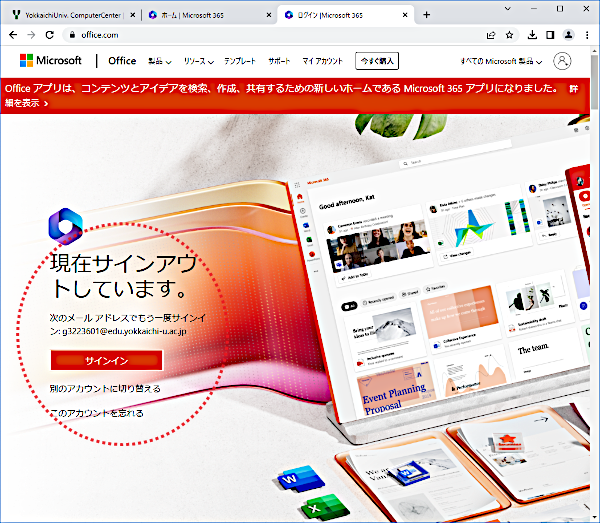This screenshot has width=600, height=523.
Task: Click the red サインイン button
Action: 107,360
